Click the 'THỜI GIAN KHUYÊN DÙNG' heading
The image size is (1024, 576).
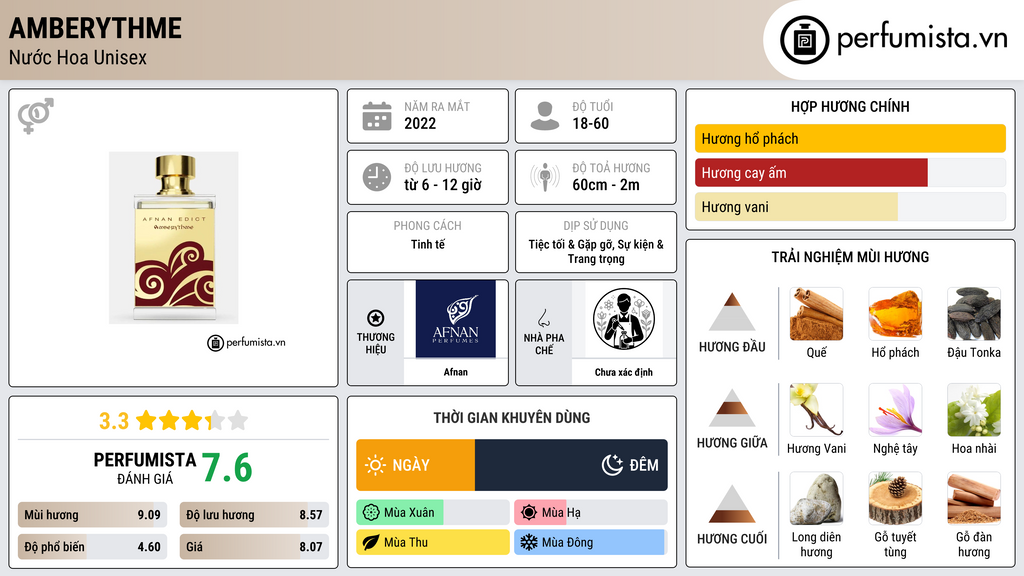pos(512,417)
